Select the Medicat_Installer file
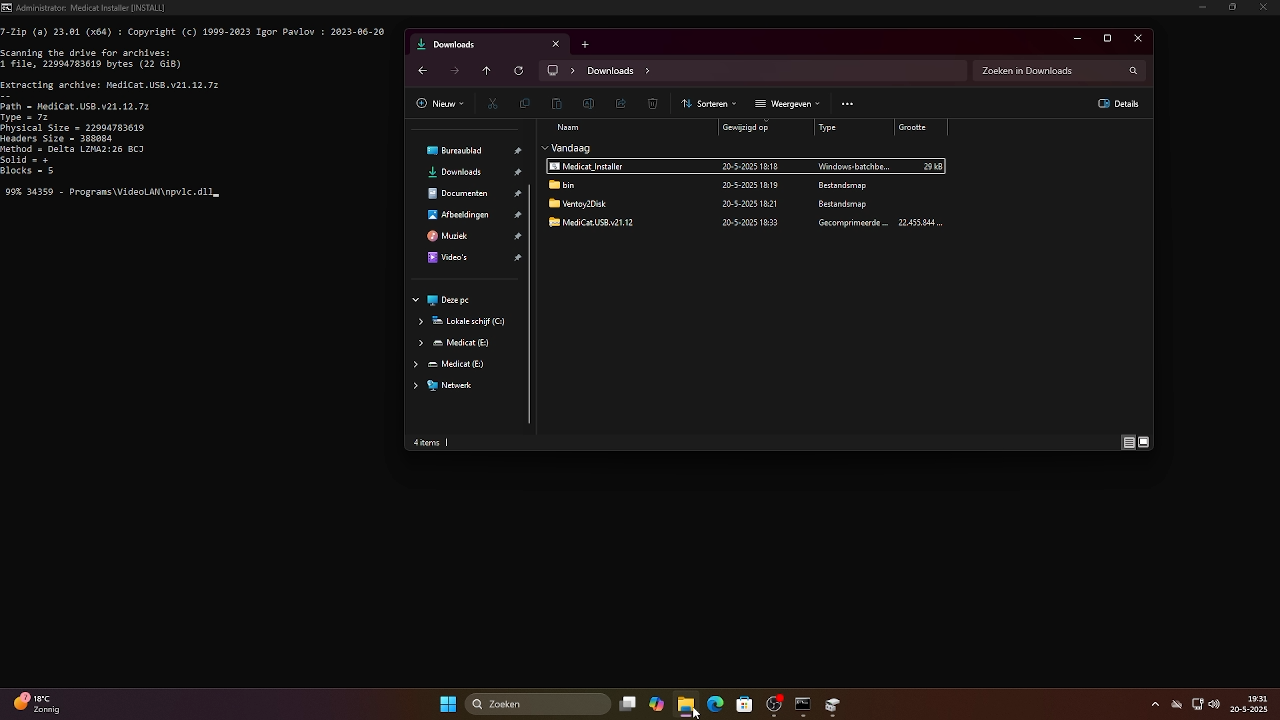 [746, 167]
